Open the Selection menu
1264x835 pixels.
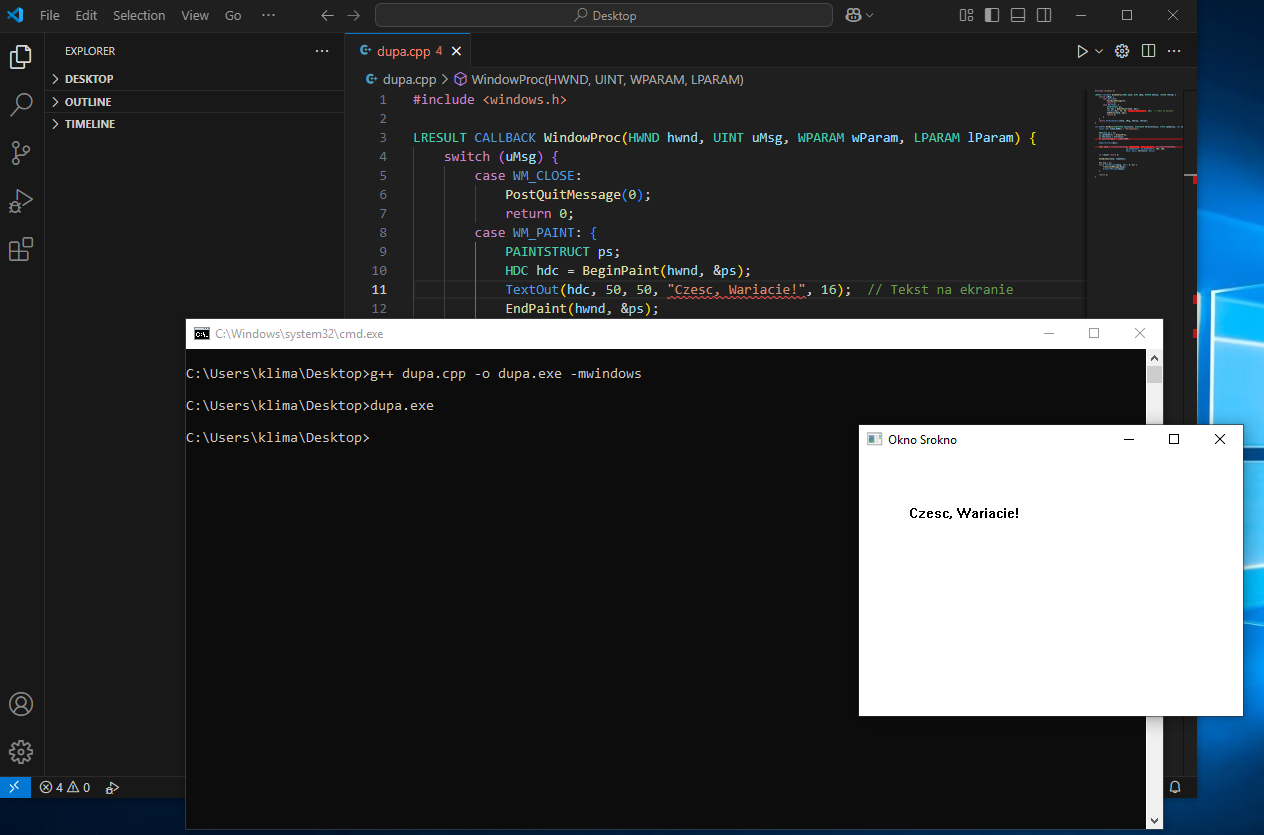[139, 15]
